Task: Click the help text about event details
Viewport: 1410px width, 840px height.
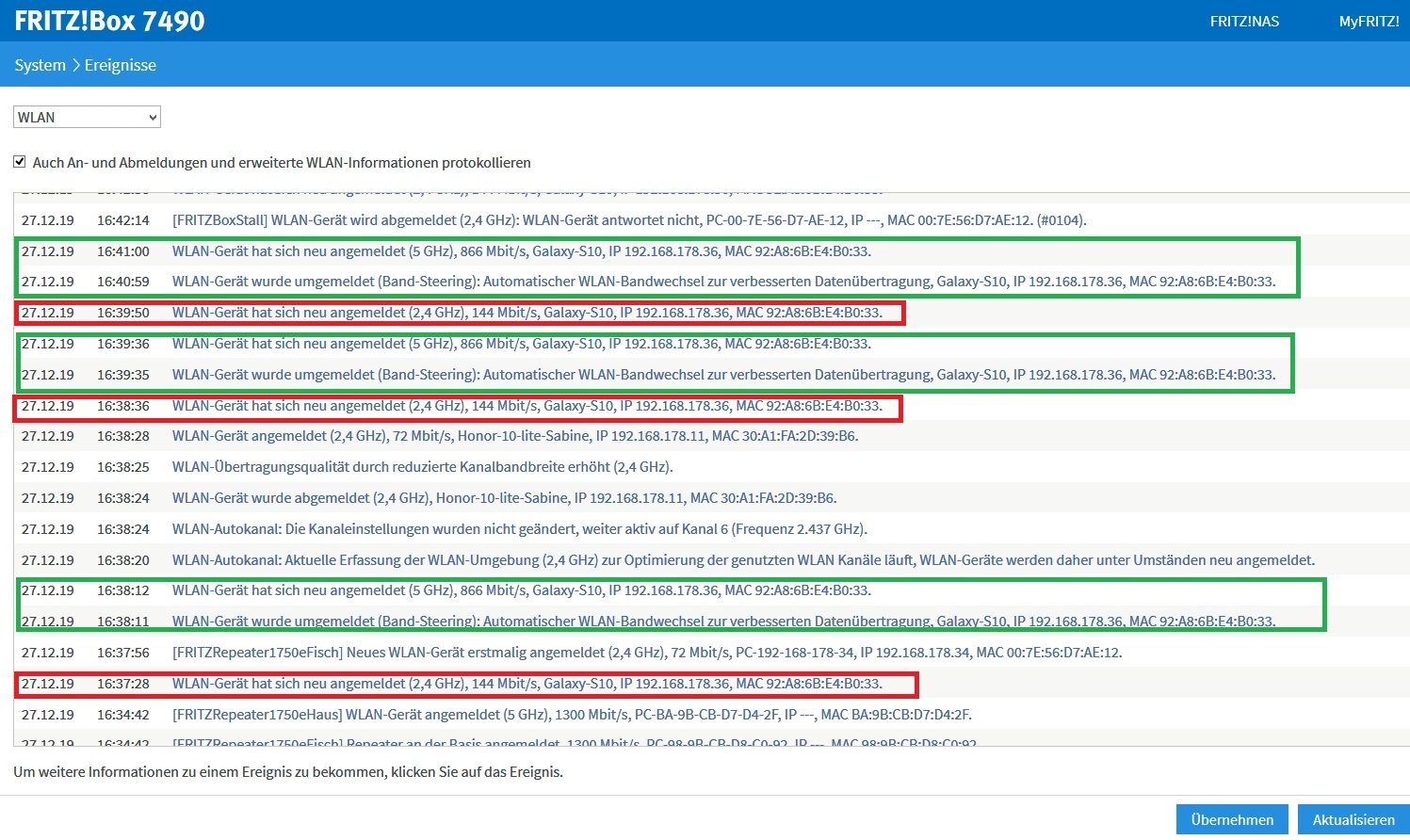Action: point(288,772)
